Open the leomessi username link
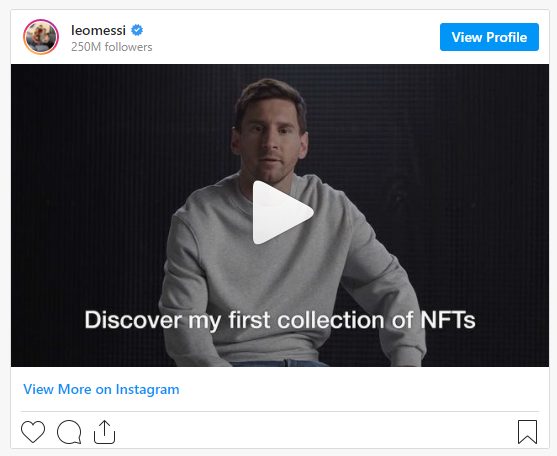The width and height of the screenshot is (557, 456). 98,31
